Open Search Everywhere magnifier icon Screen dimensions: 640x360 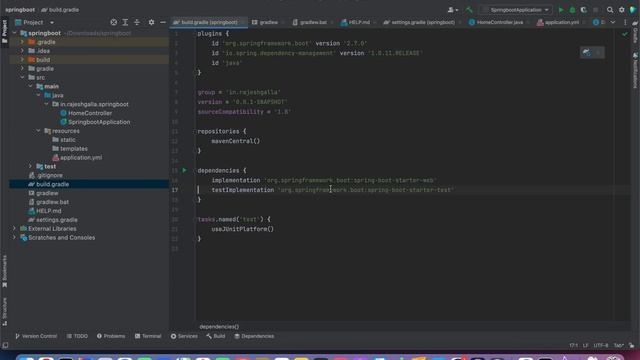[x=610, y=10]
